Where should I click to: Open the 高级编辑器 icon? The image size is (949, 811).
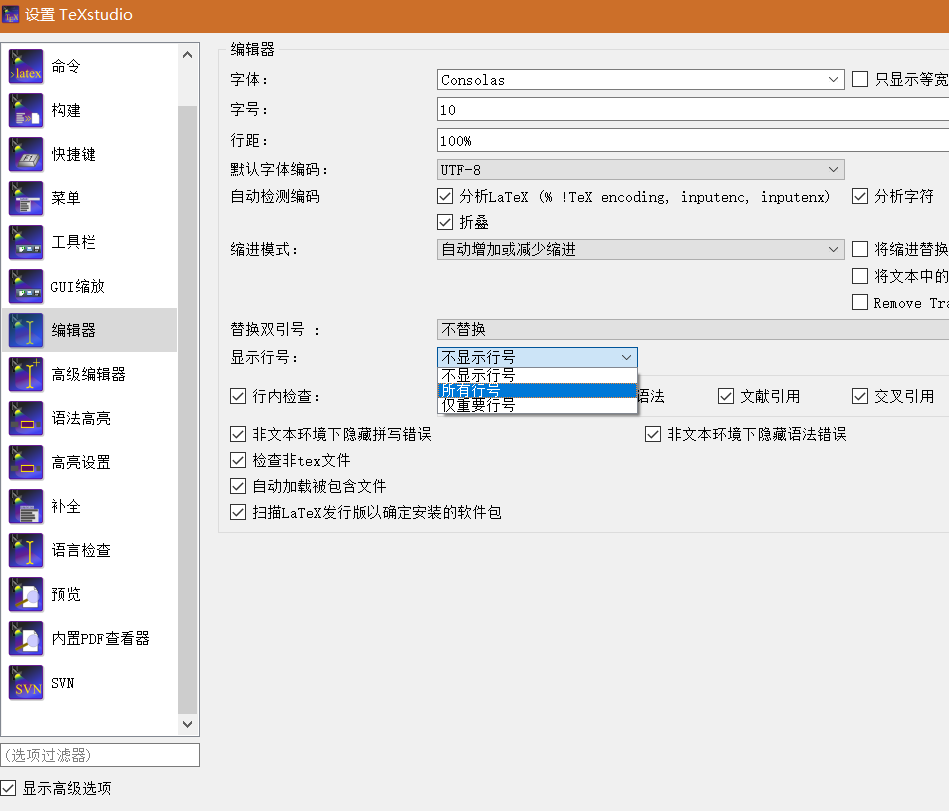(x=26, y=374)
